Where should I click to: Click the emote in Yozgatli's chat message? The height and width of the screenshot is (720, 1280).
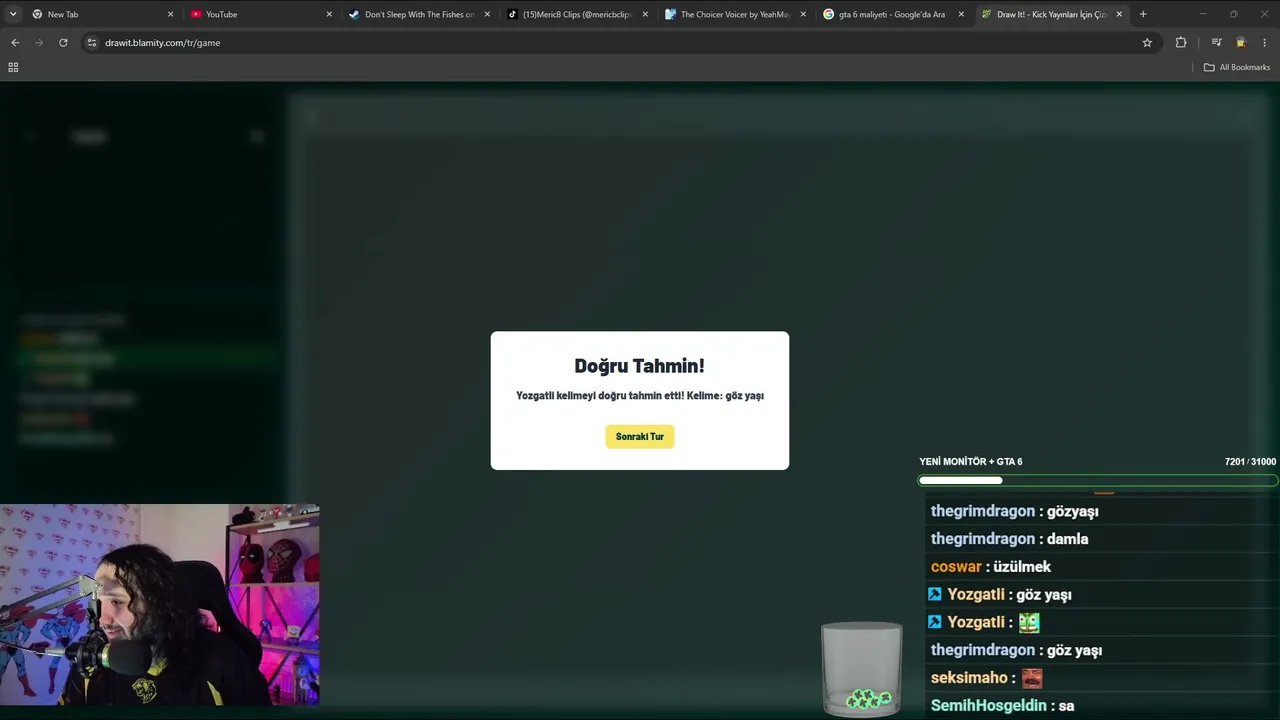[x=1029, y=622]
